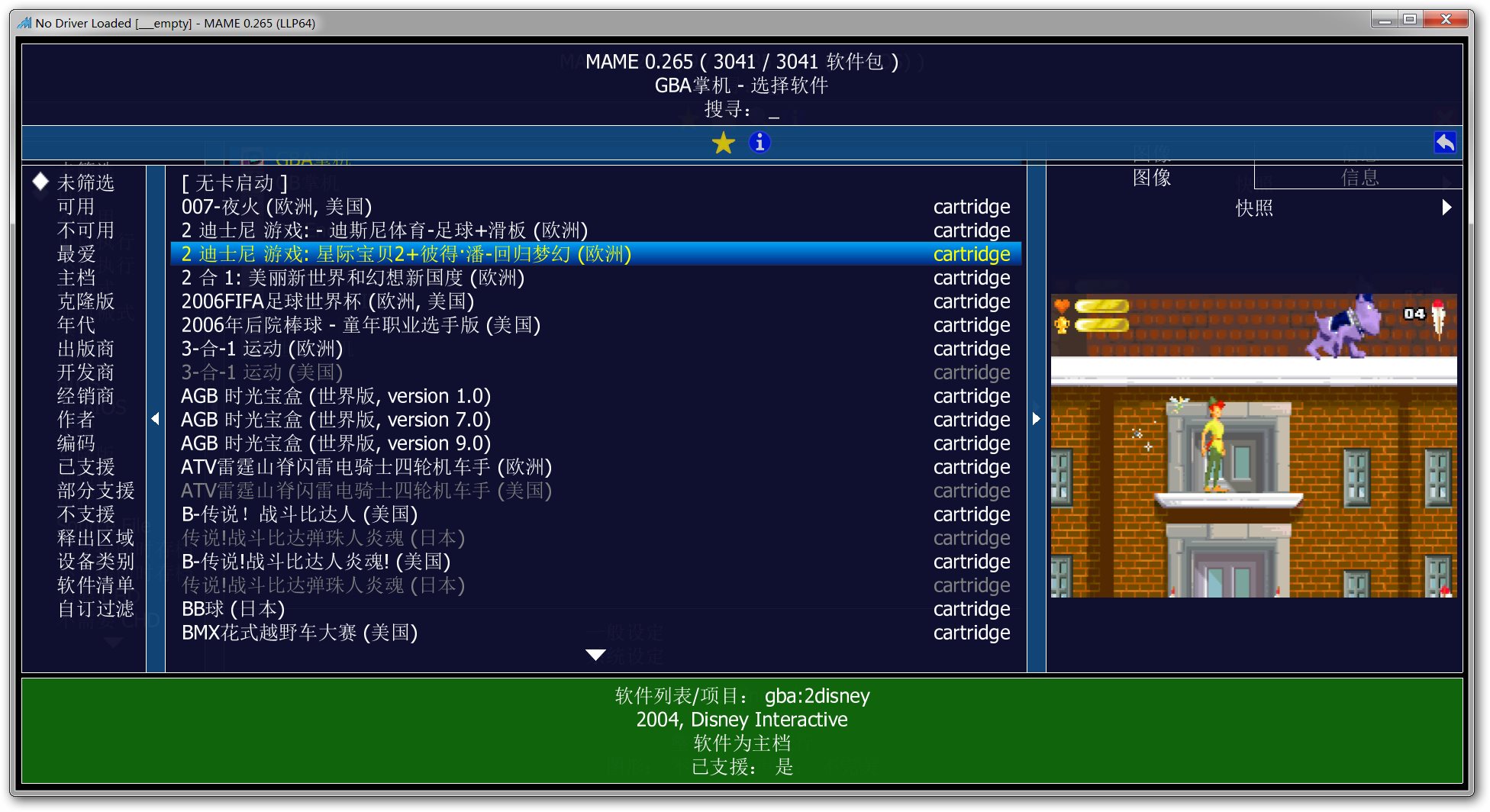The height and width of the screenshot is (812, 1490).
Task: Collapse the left filter panel arrow
Action: click(x=156, y=419)
